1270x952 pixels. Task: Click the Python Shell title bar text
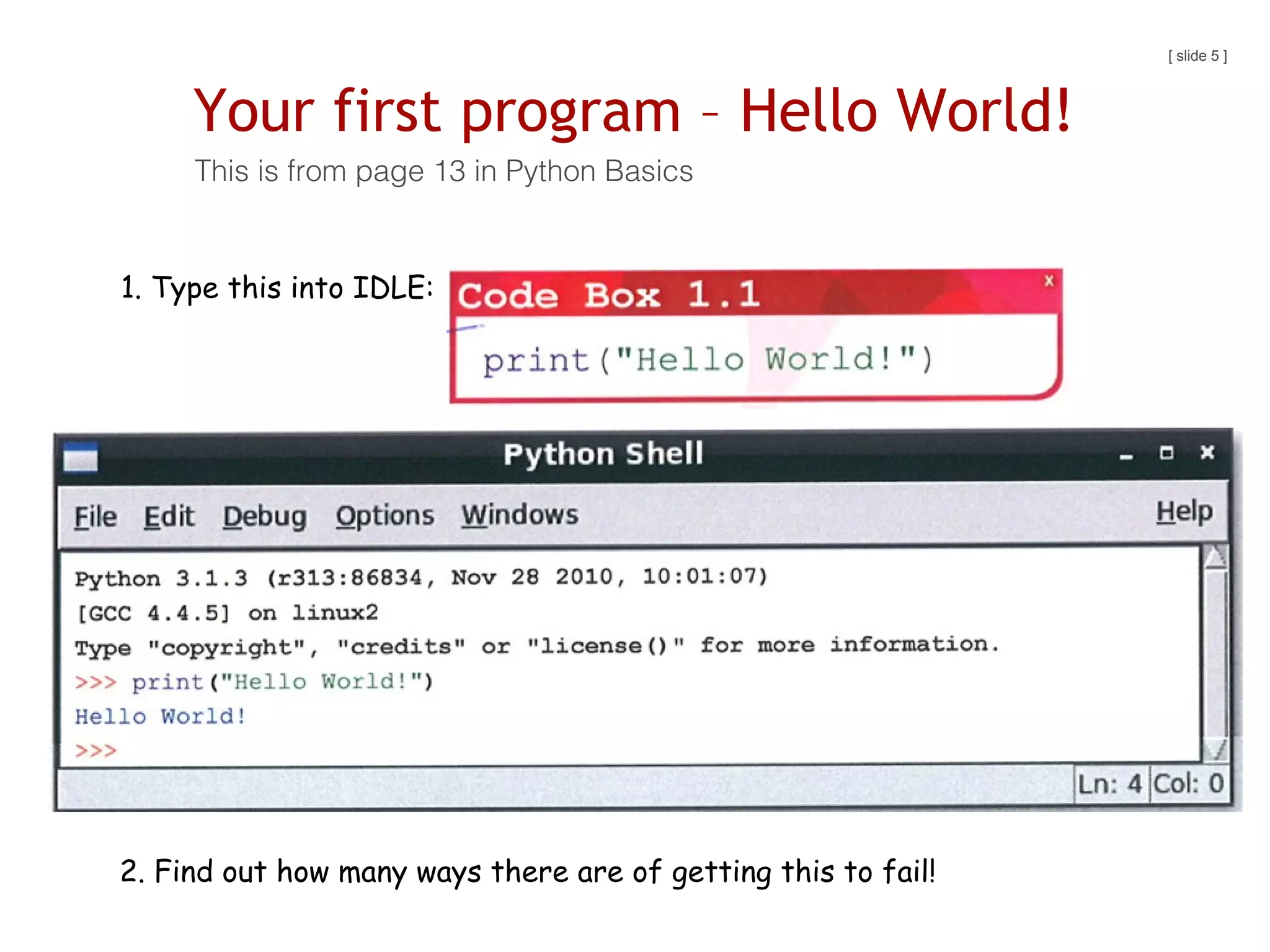[603, 454]
